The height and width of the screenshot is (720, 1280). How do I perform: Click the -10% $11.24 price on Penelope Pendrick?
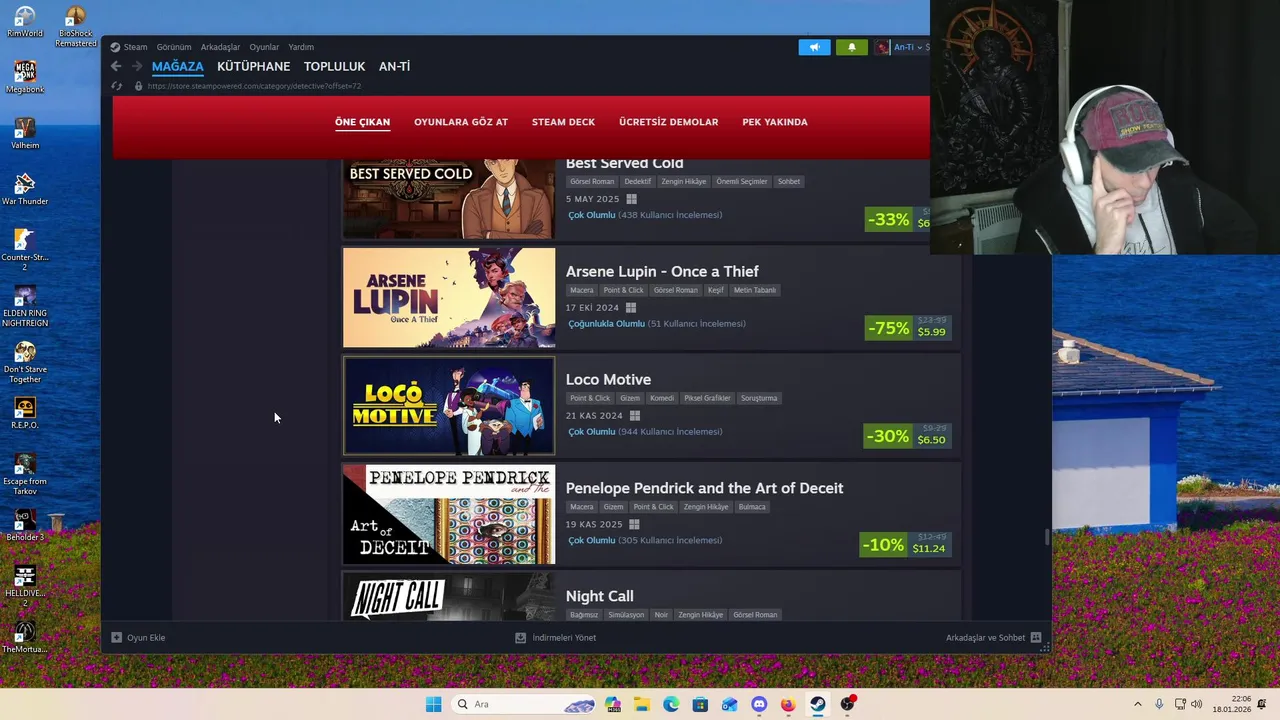click(x=905, y=545)
